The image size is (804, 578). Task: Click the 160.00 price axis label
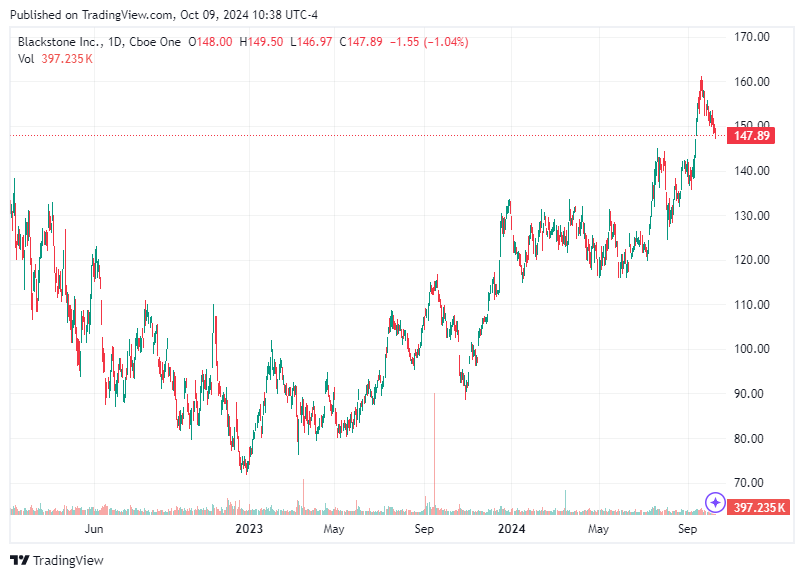752,82
